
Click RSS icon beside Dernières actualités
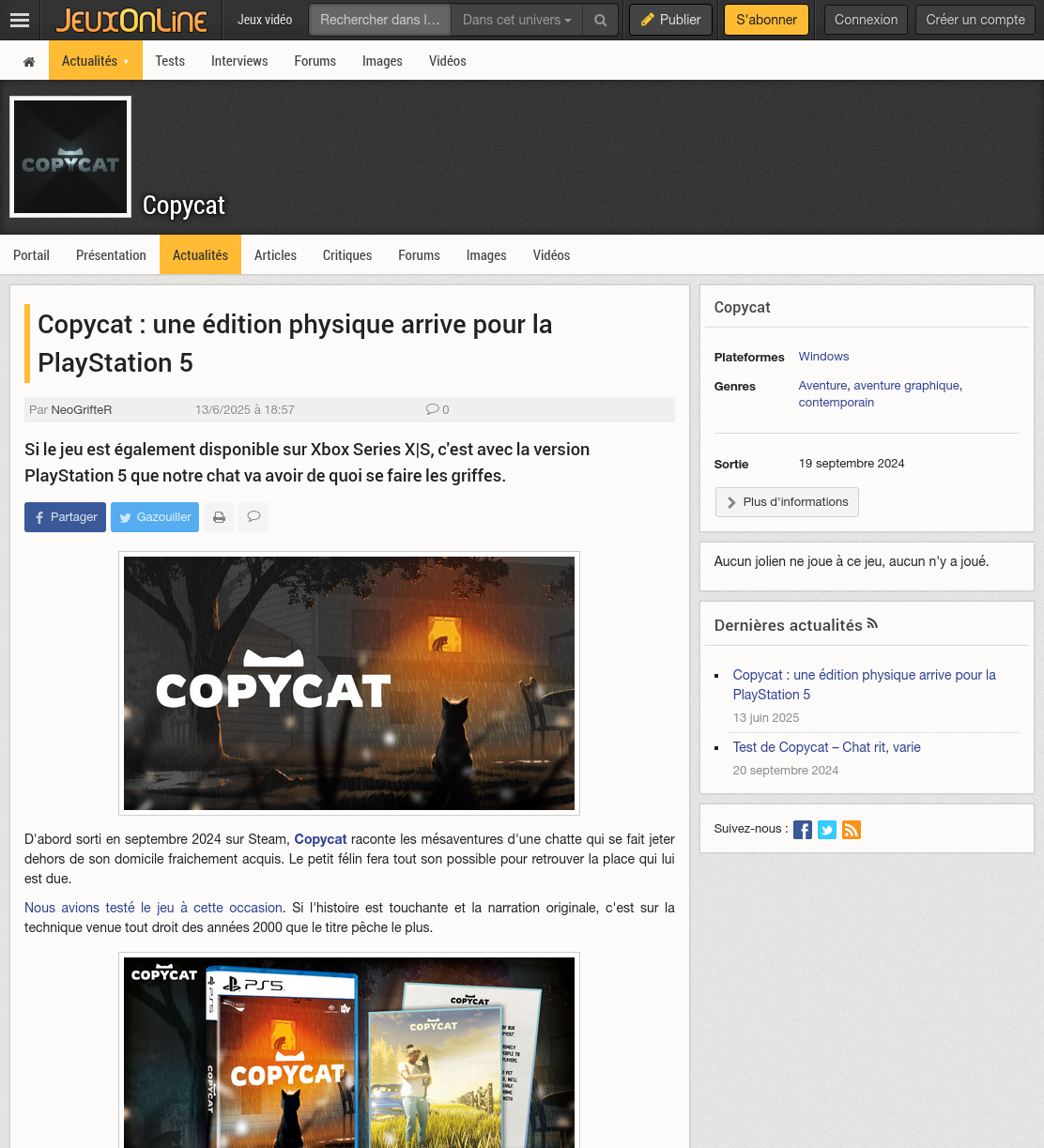click(x=872, y=623)
